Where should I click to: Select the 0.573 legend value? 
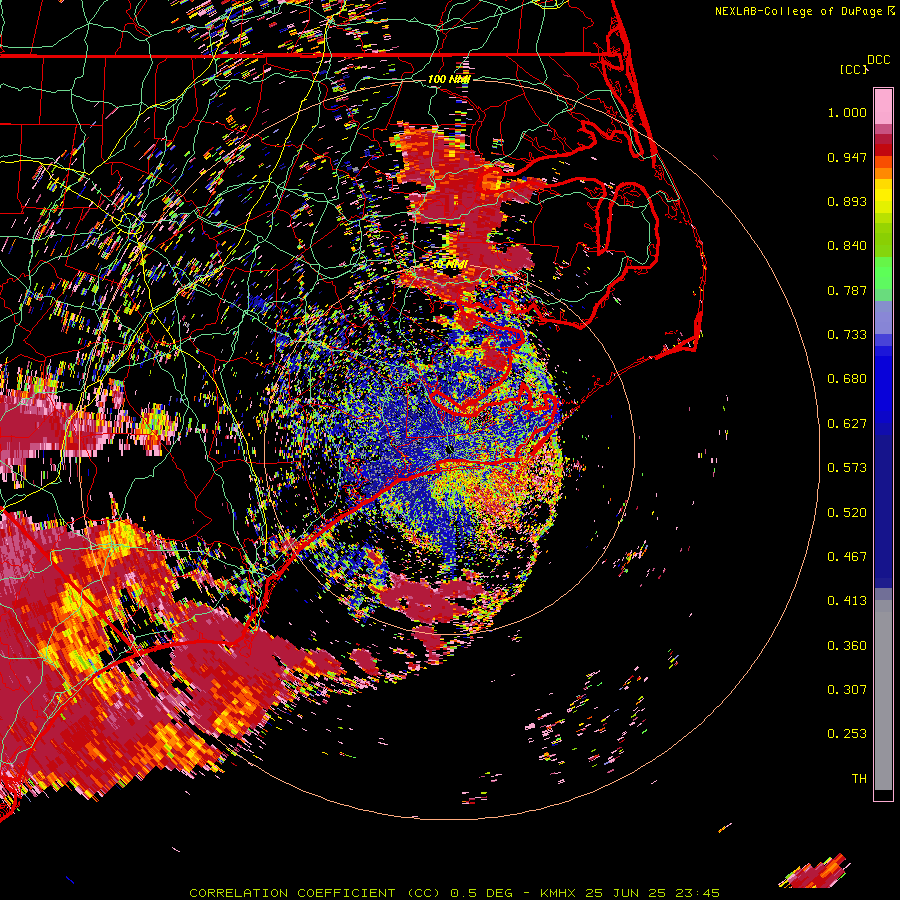click(847, 468)
